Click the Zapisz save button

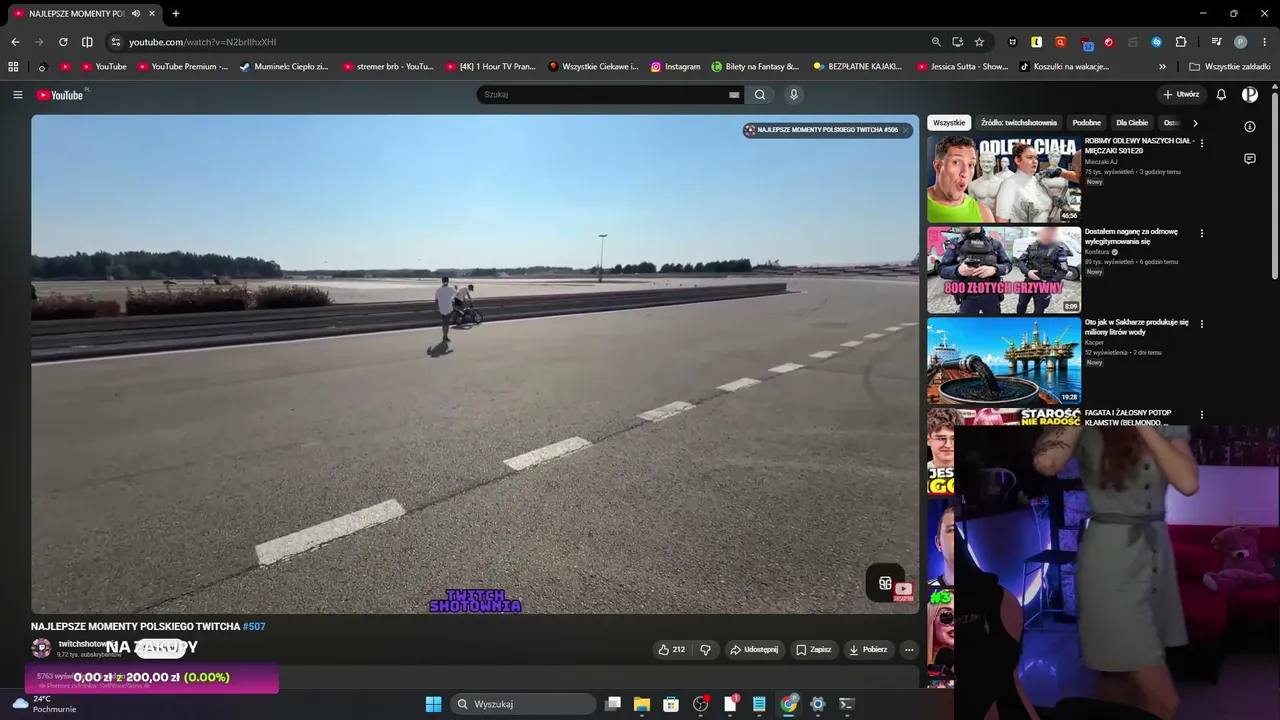(x=813, y=650)
